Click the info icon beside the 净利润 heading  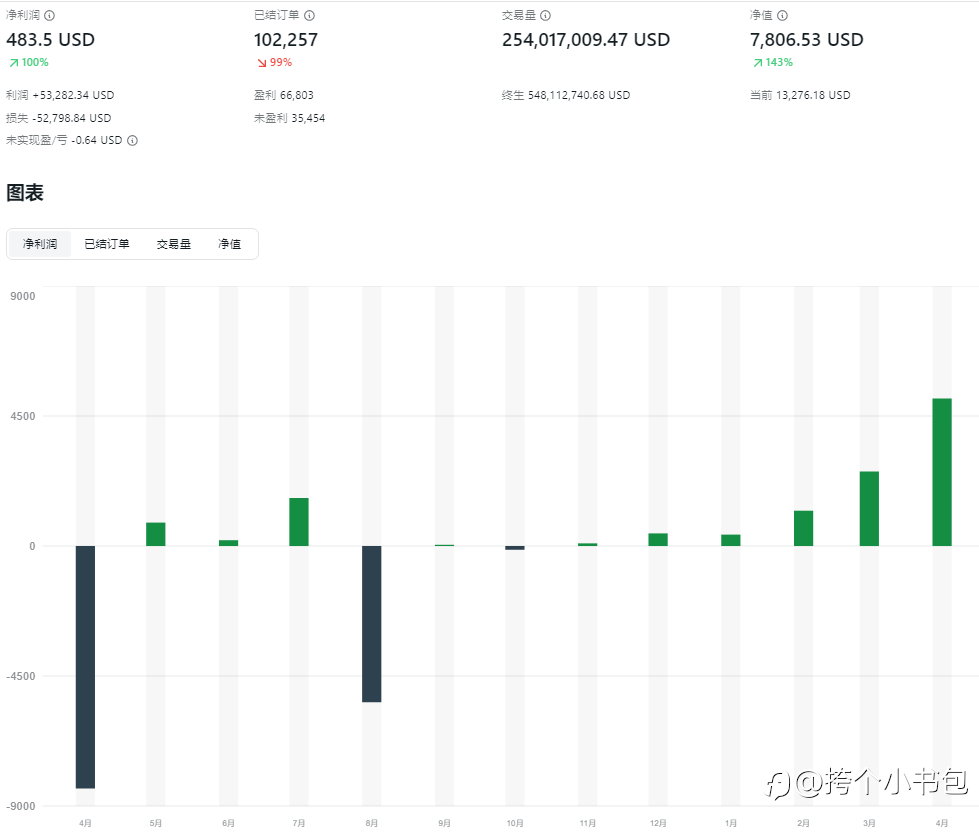click(x=50, y=16)
